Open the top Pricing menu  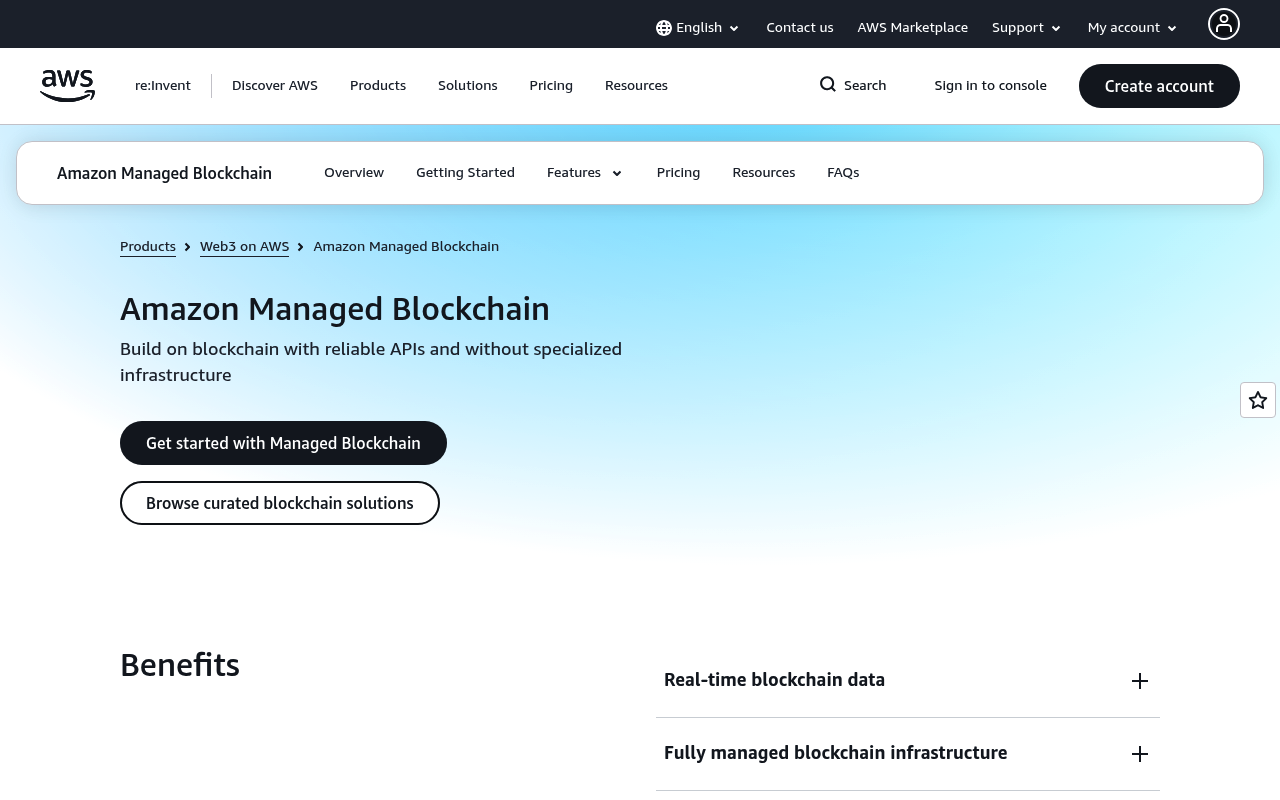551,86
